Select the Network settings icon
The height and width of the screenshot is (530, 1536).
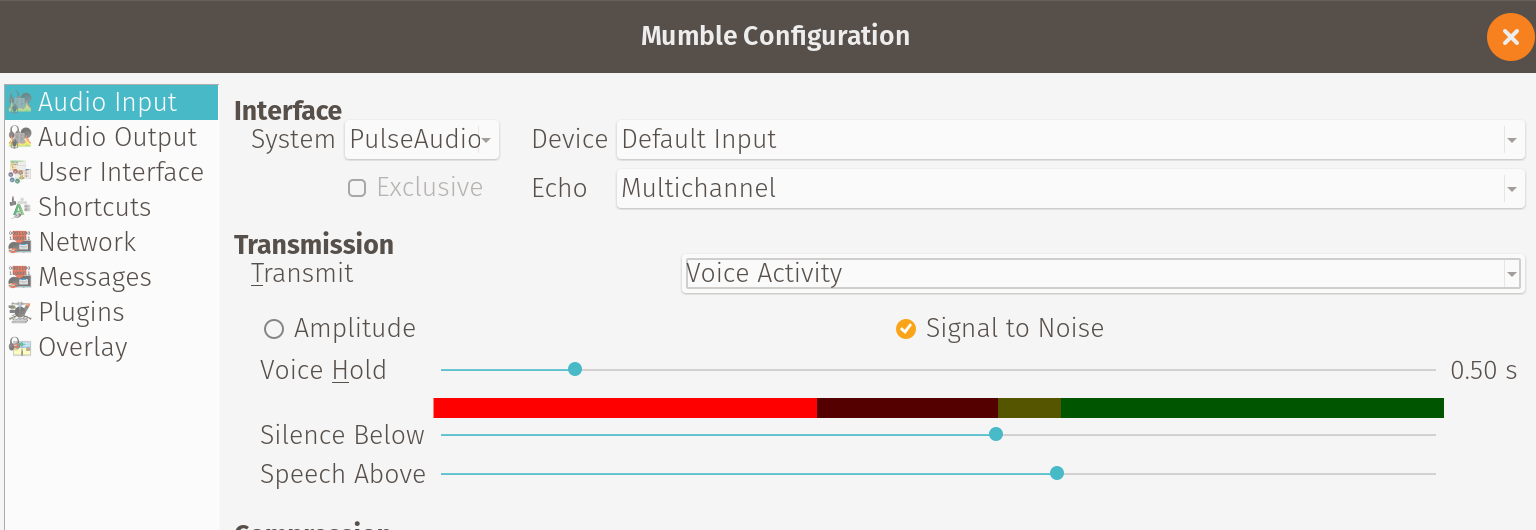coord(20,242)
